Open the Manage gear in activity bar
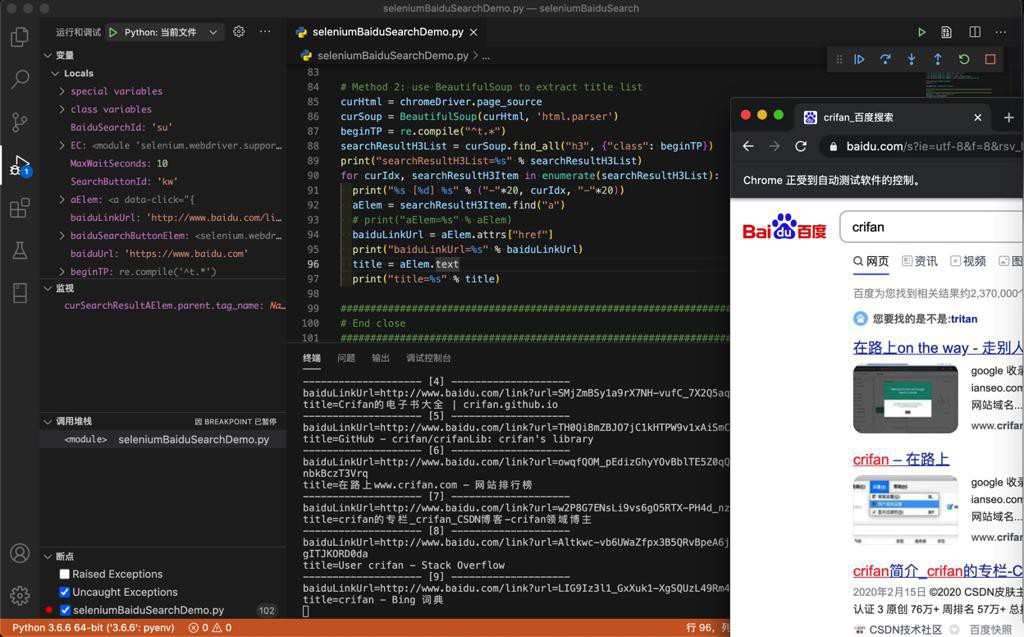 pos(20,595)
